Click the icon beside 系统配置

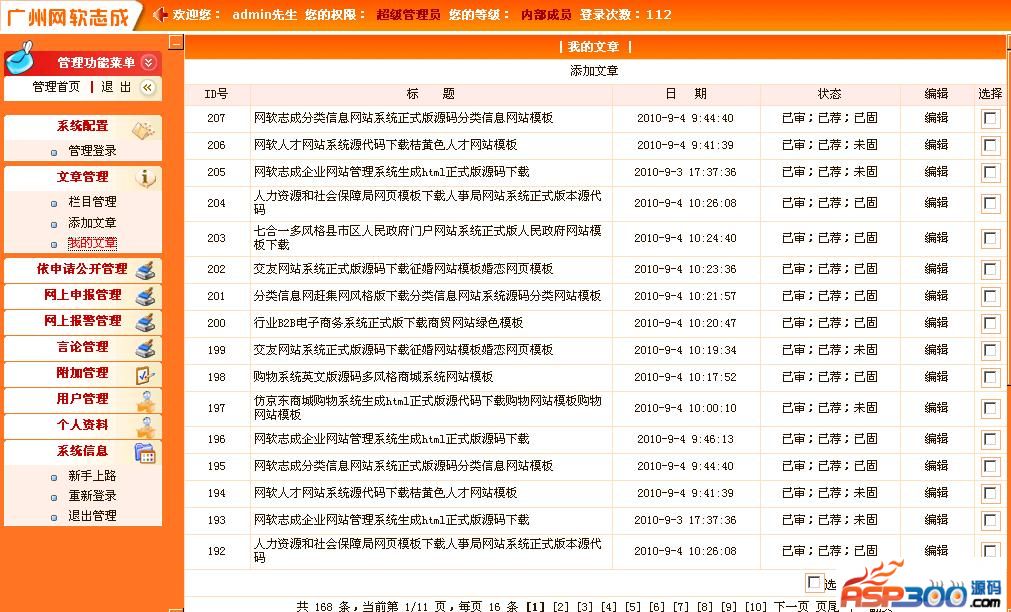[143, 130]
